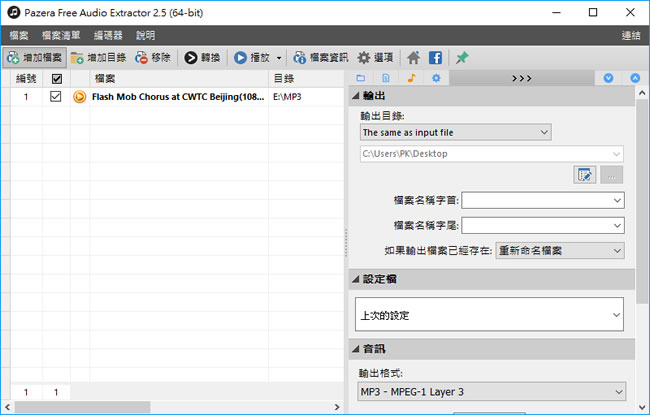Viewport: 650px width, 415px height.
Task: Click the blue down-arrow expand all icon
Action: point(608,78)
